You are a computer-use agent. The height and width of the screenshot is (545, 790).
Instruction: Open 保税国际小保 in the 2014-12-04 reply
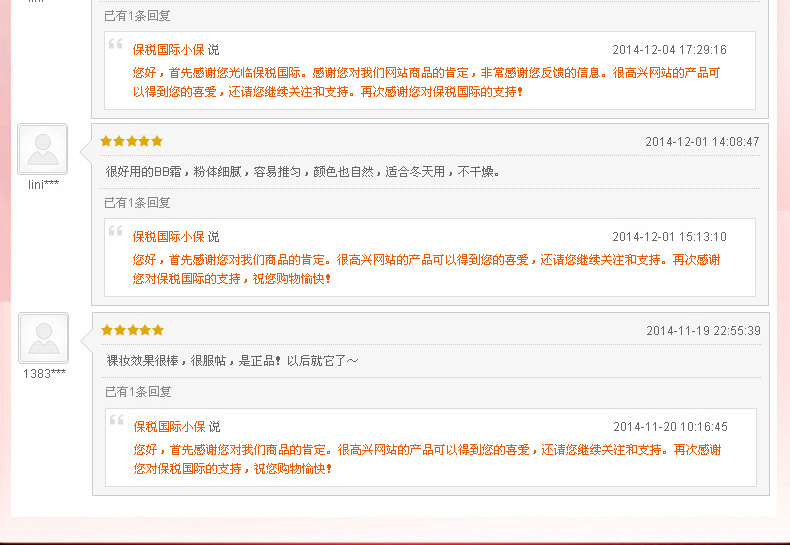click(x=168, y=50)
